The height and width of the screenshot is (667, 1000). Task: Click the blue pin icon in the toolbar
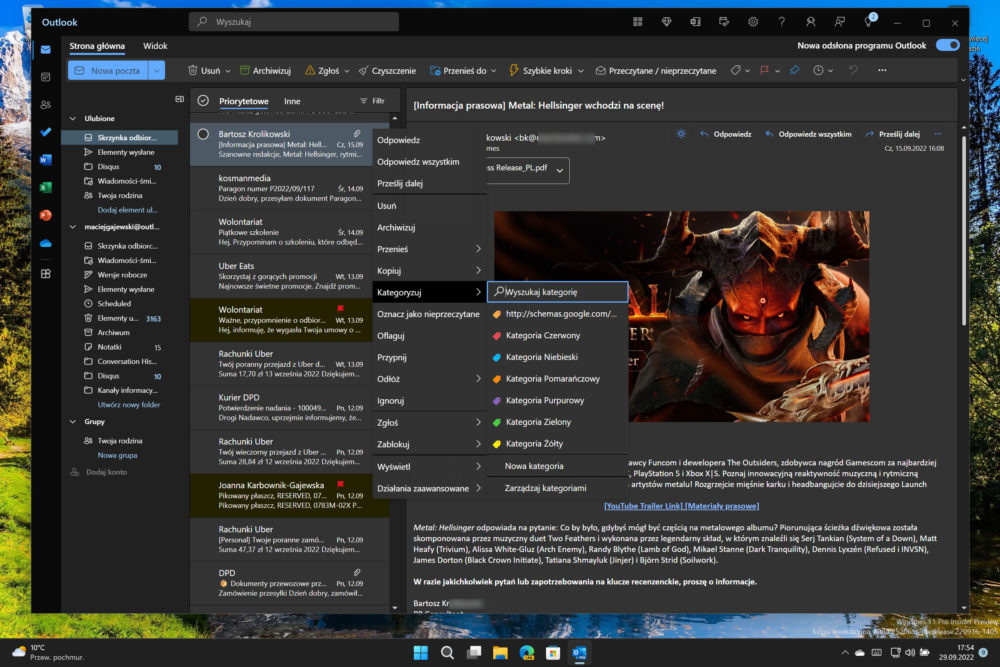click(x=794, y=71)
